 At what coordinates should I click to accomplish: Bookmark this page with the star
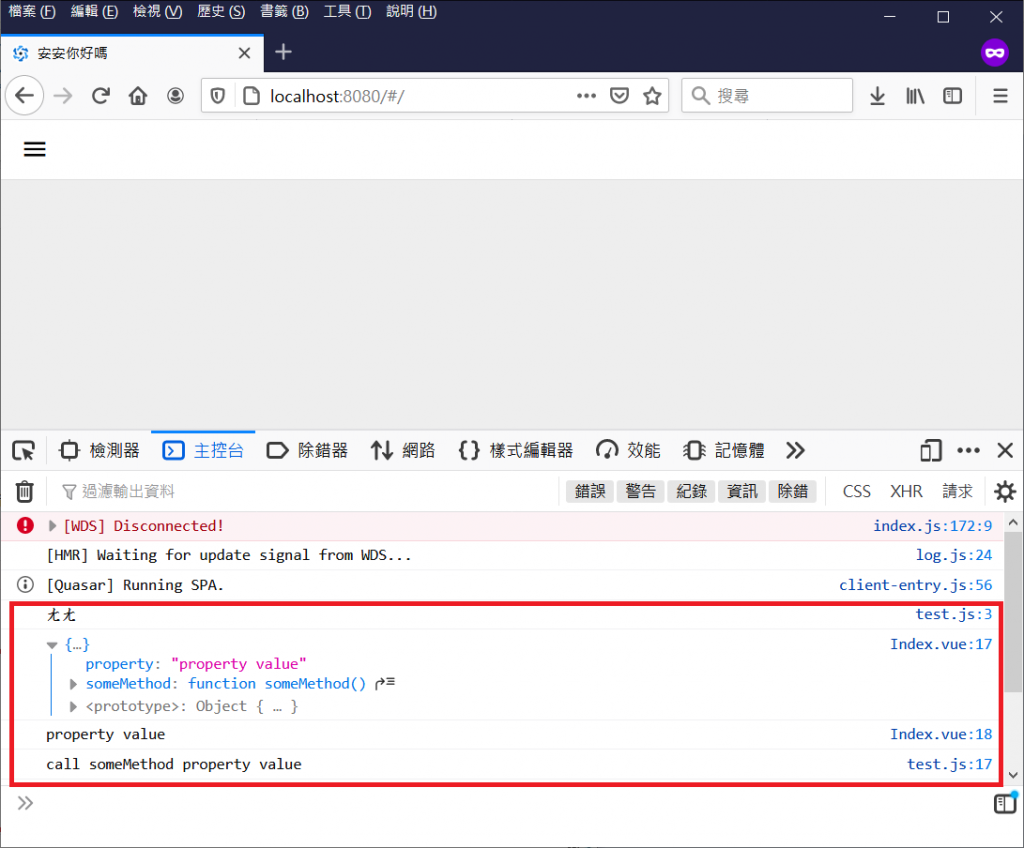(652, 96)
